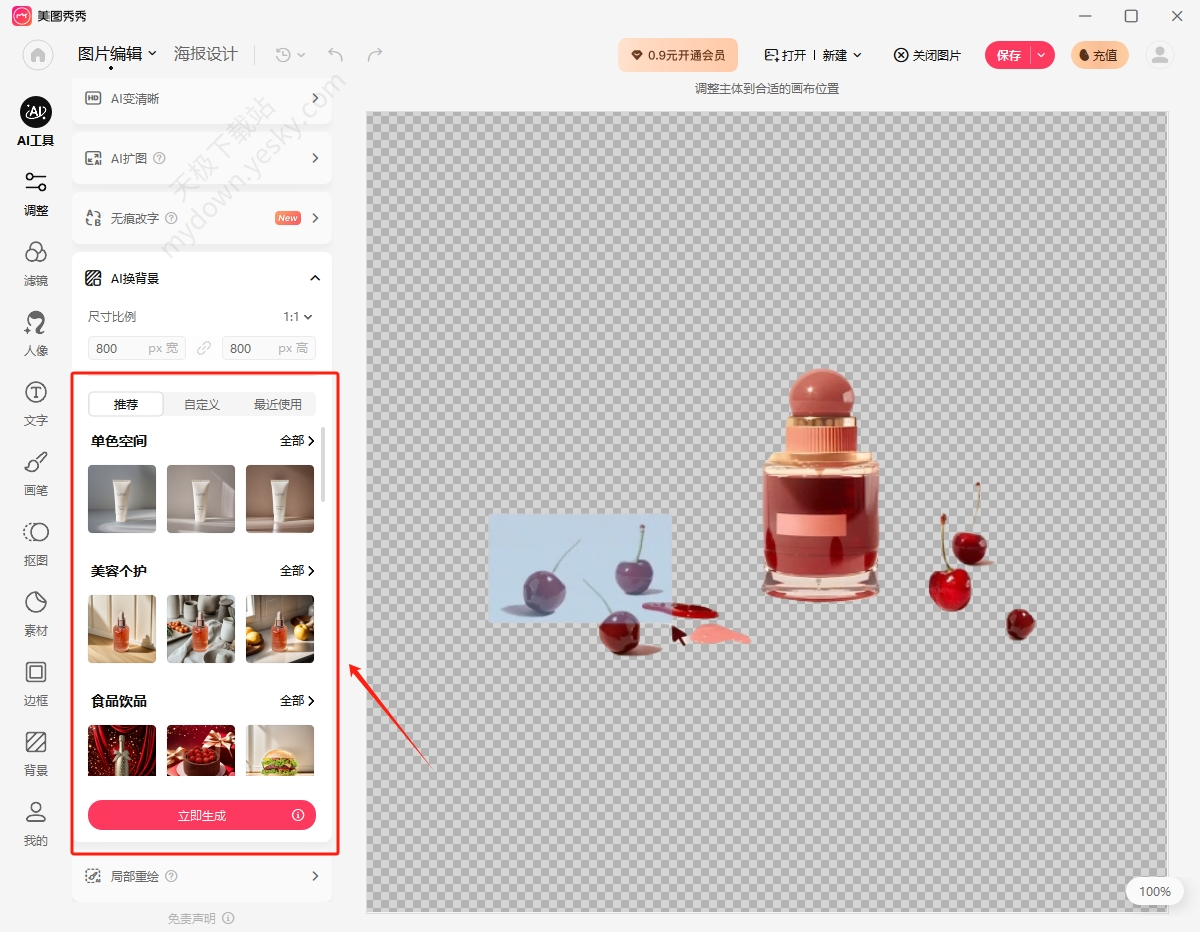Switch to the 自定义 tab
The image size is (1200, 932).
pos(202,404)
